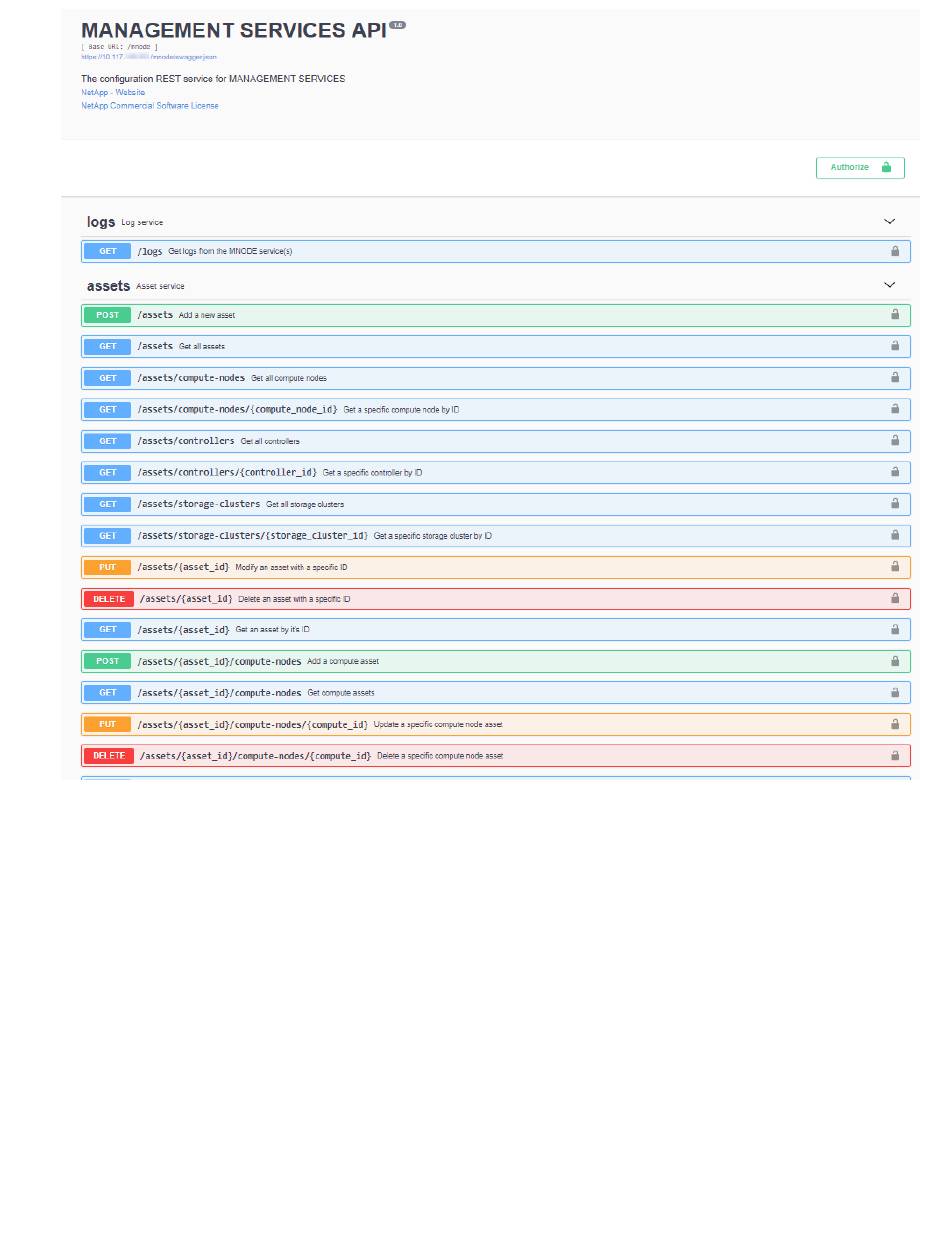Open the NetApp - Website link
Viewport: 950px width, 1260px height.
coord(113,92)
